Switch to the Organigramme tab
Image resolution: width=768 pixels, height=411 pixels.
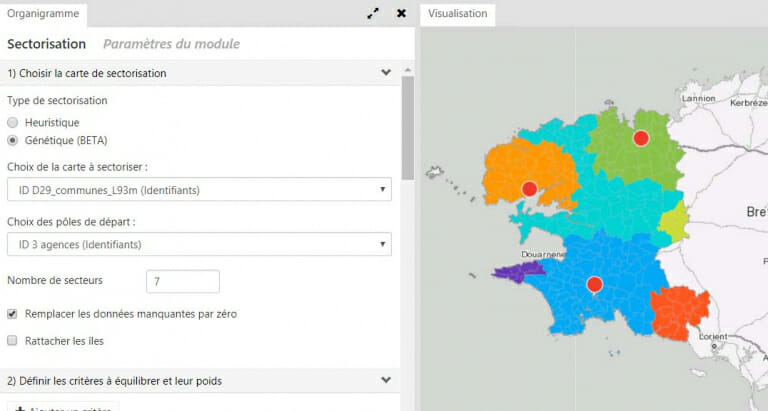click(x=43, y=14)
